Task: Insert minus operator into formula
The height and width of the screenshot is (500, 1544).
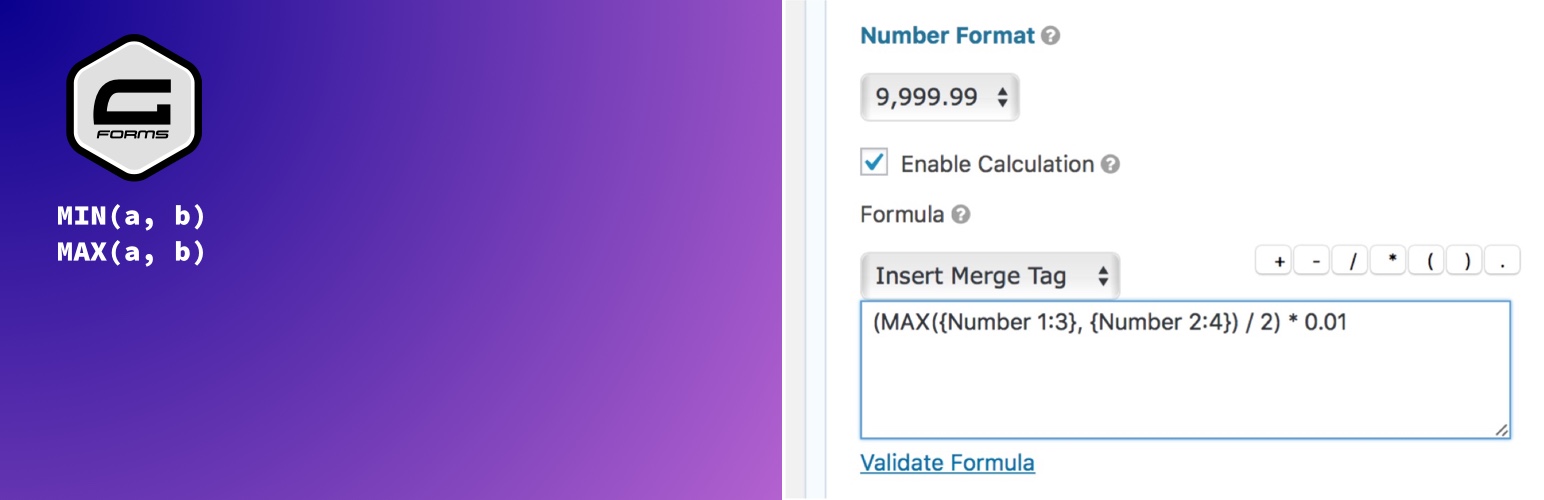Action: coord(1312,262)
